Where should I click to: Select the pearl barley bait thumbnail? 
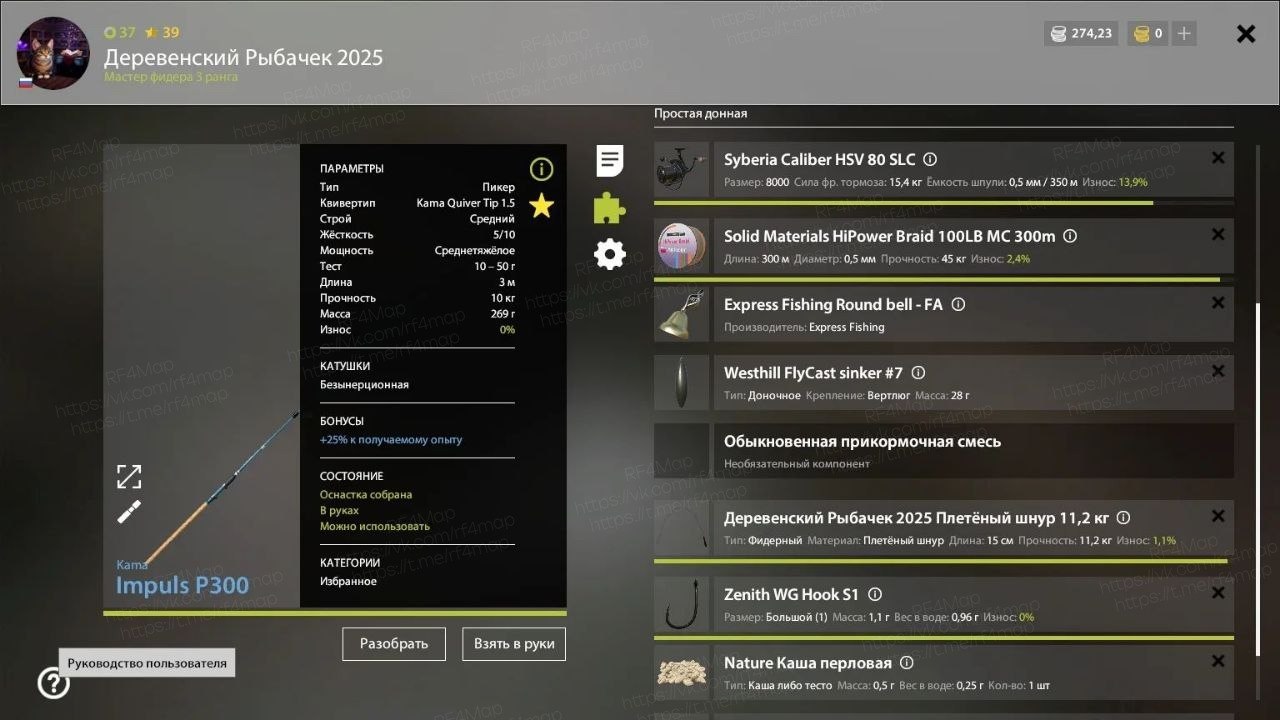click(681, 673)
